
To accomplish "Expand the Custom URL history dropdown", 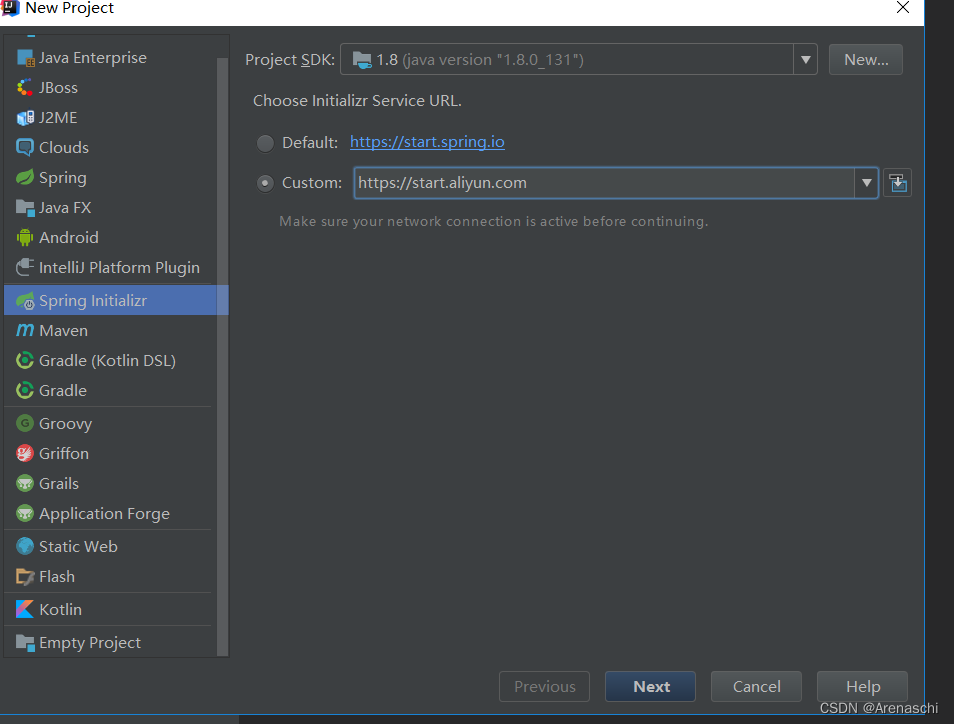I will tap(866, 182).
